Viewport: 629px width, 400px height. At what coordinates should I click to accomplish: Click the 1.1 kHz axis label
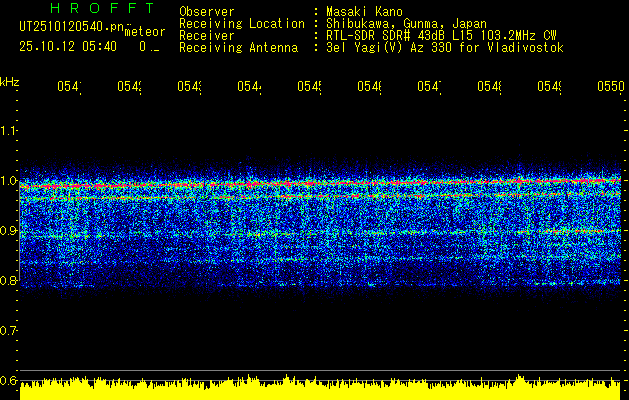(8, 130)
